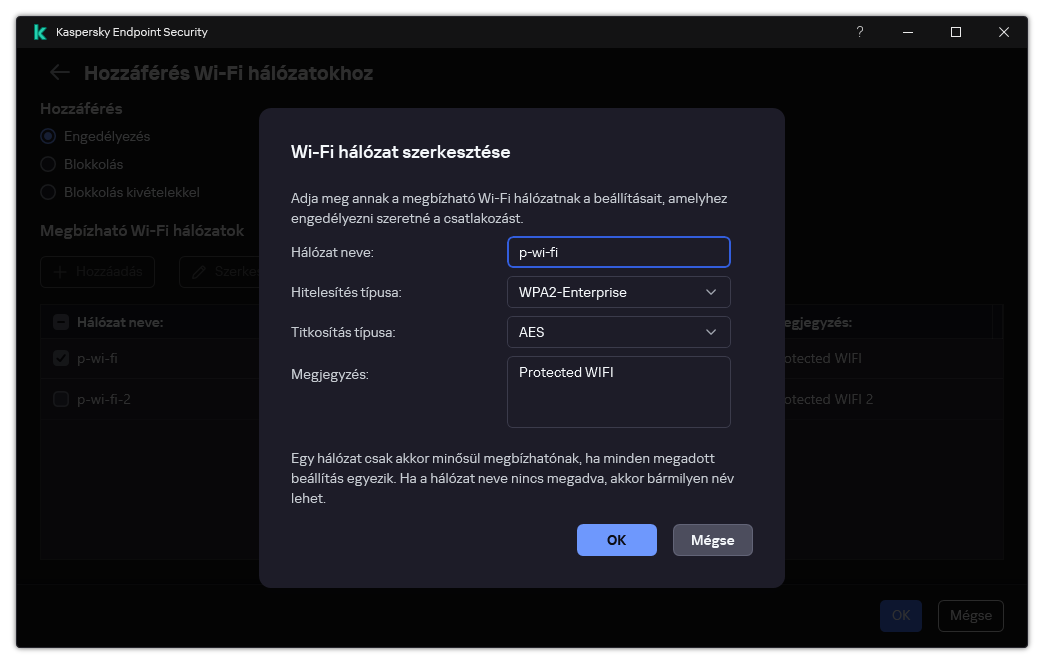Click the Hozzáadás button
The height and width of the screenshot is (664, 1044).
click(x=97, y=271)
